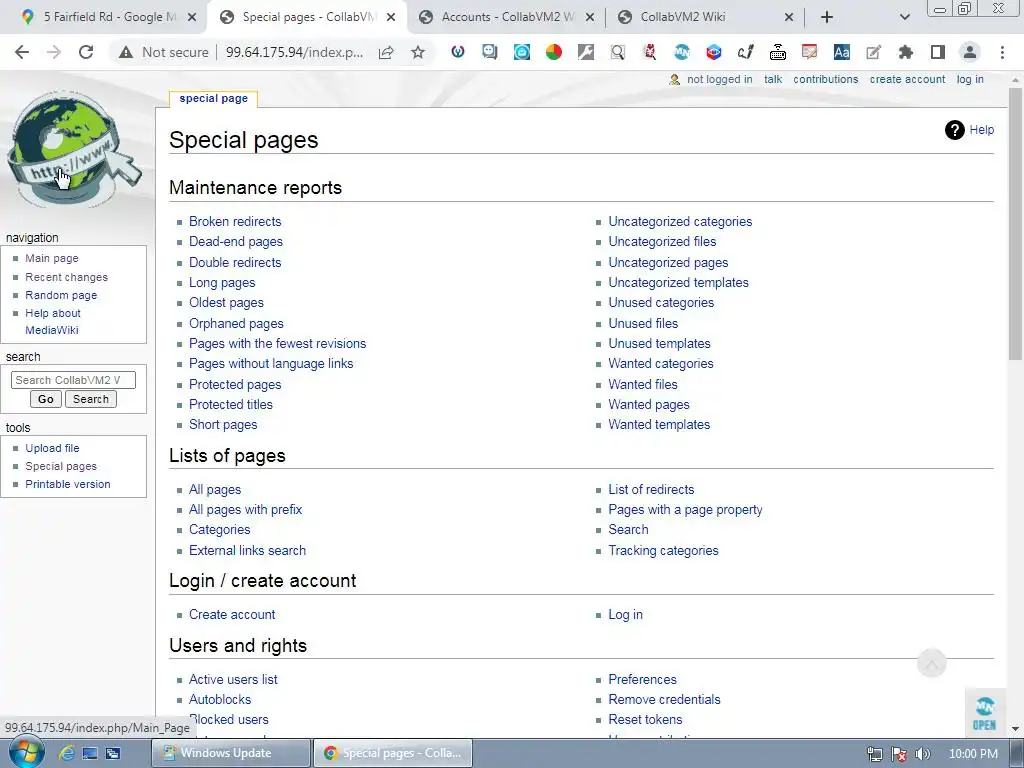Open the blue-red cube extension
The width and height of the screenshot is (1024, 768).
click(714, 52)
